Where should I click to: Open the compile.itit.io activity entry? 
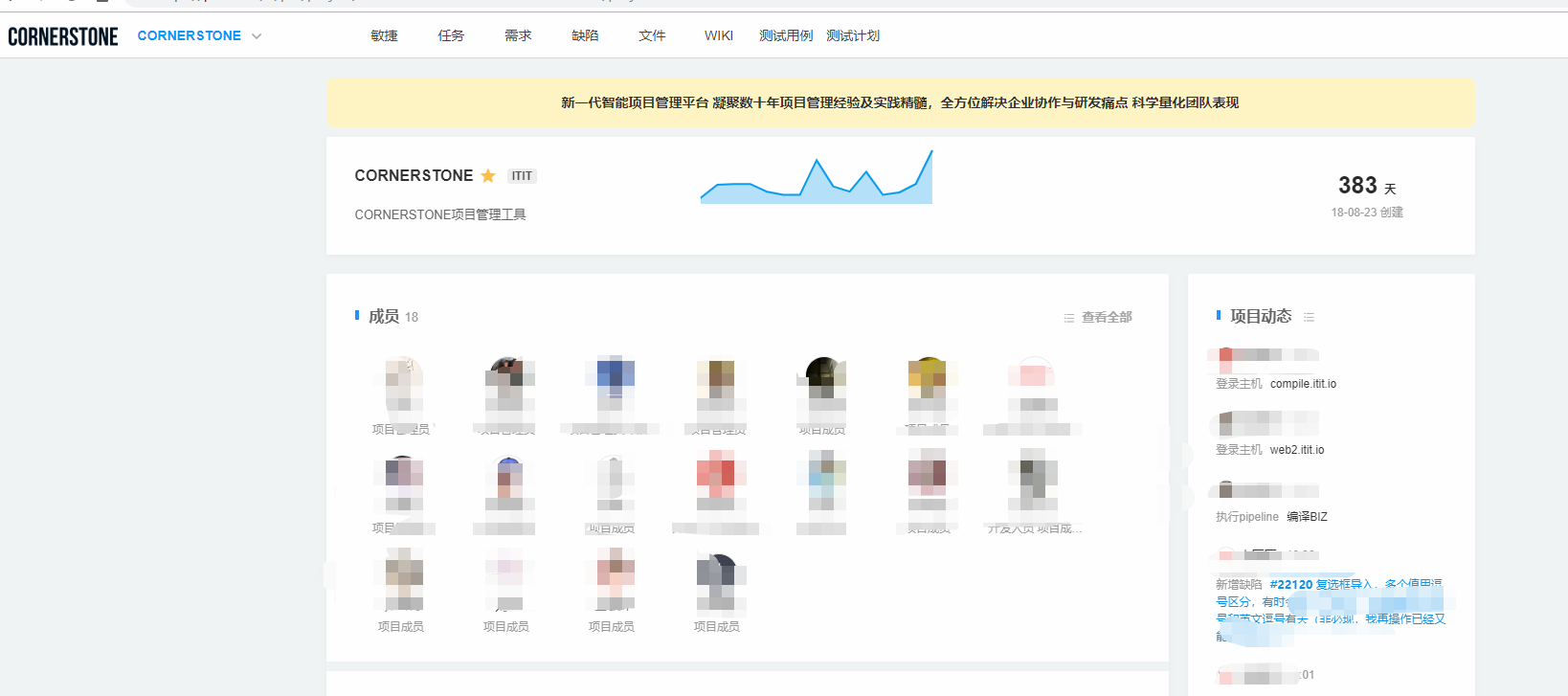pyautogui.click(x=1303, y=384)
